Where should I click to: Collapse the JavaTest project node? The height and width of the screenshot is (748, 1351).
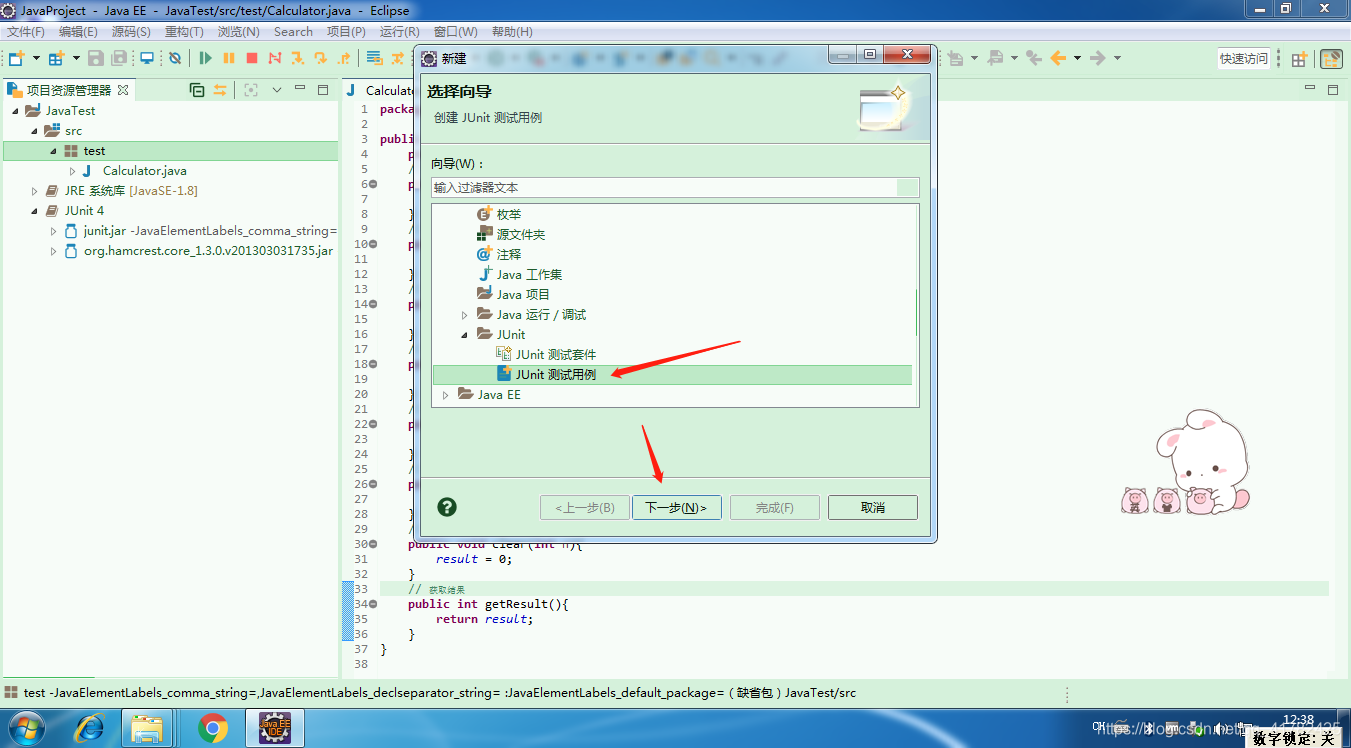pyautogui.click(x=15, y=111)
